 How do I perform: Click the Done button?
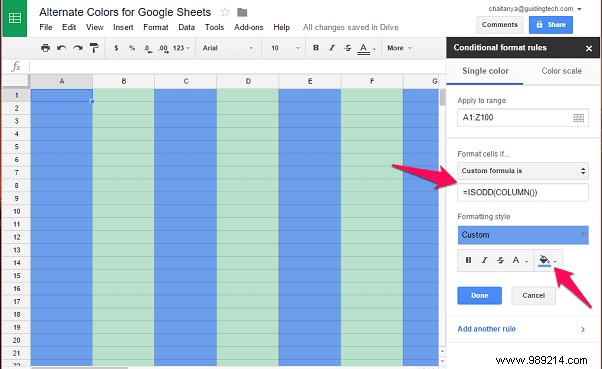point(480,296)
